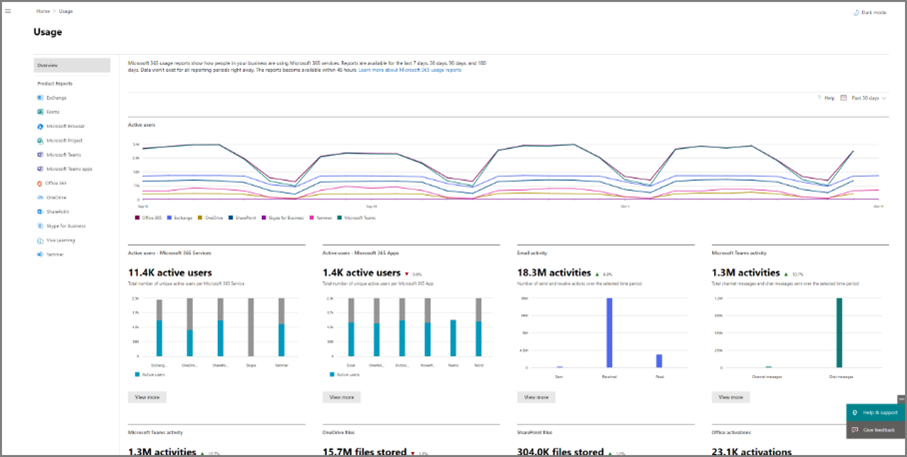Select the Microsoft Teams icon in sidebar

coord(40,155)
